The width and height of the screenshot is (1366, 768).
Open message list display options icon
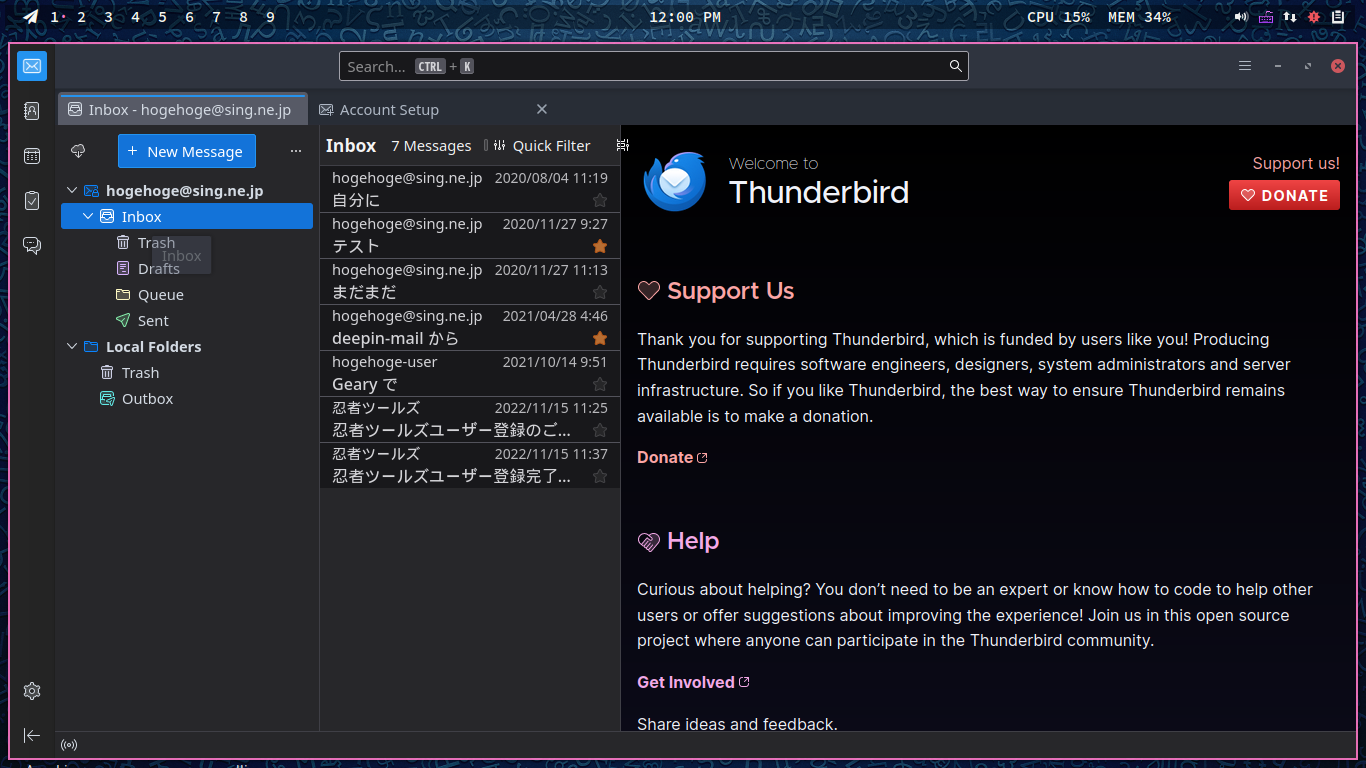[623, 145]
